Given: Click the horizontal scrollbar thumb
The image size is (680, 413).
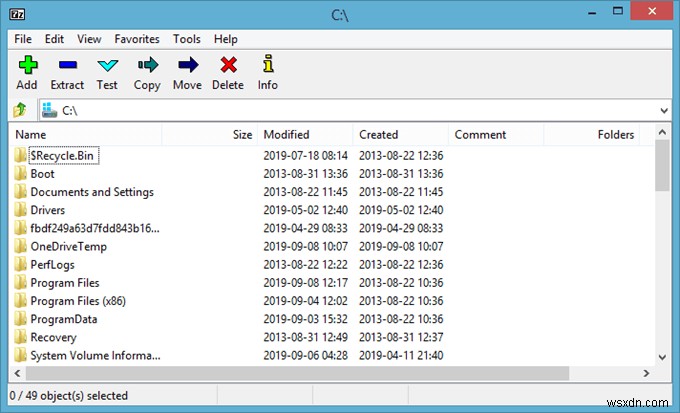Looking at the screenshot, I should pyautogui.click(x=298, y=373).
